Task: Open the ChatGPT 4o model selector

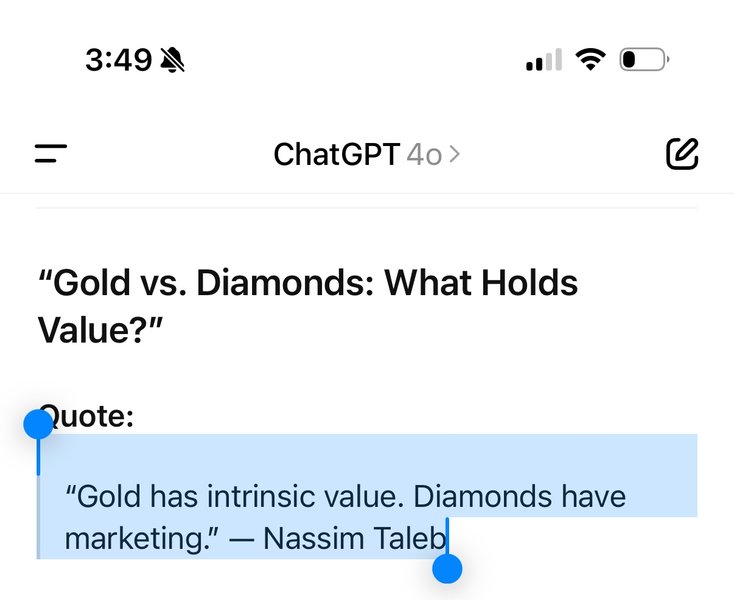Action: click(367, 154)
